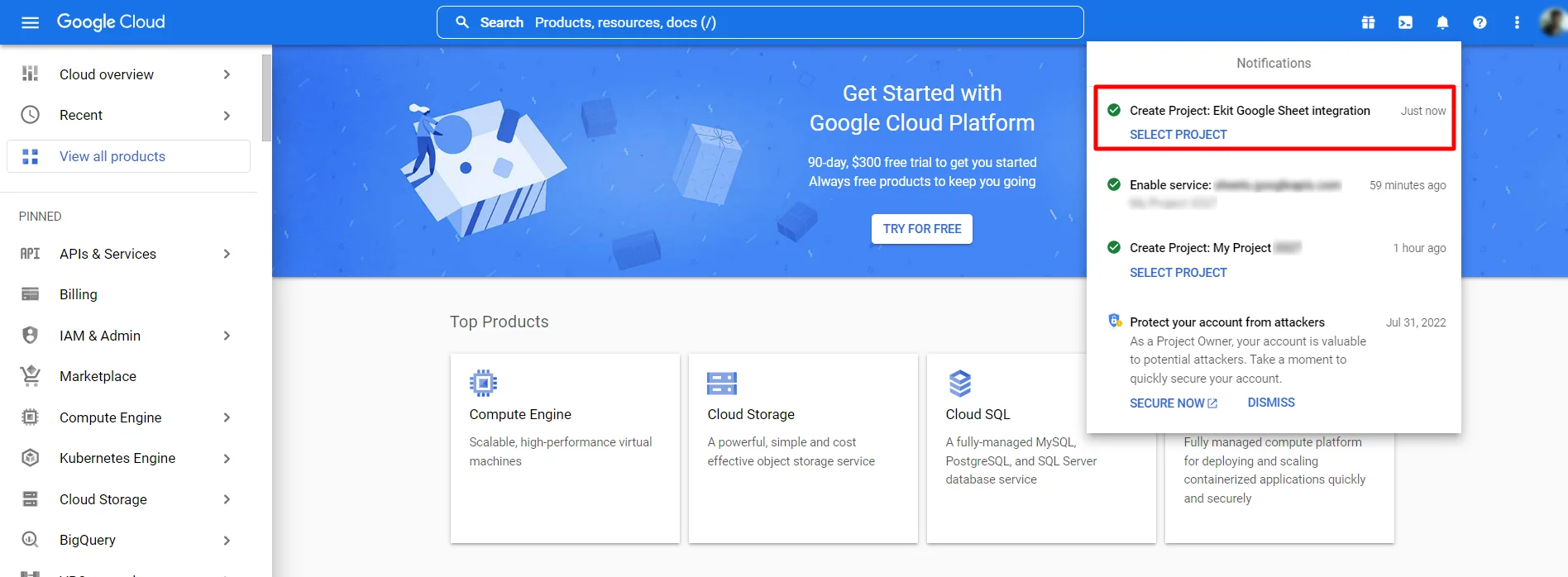The height and width of the screenshot is (577, 1568).
Task: Expand the Cloud Storage submenu arrow
Action: click(227, 499)
